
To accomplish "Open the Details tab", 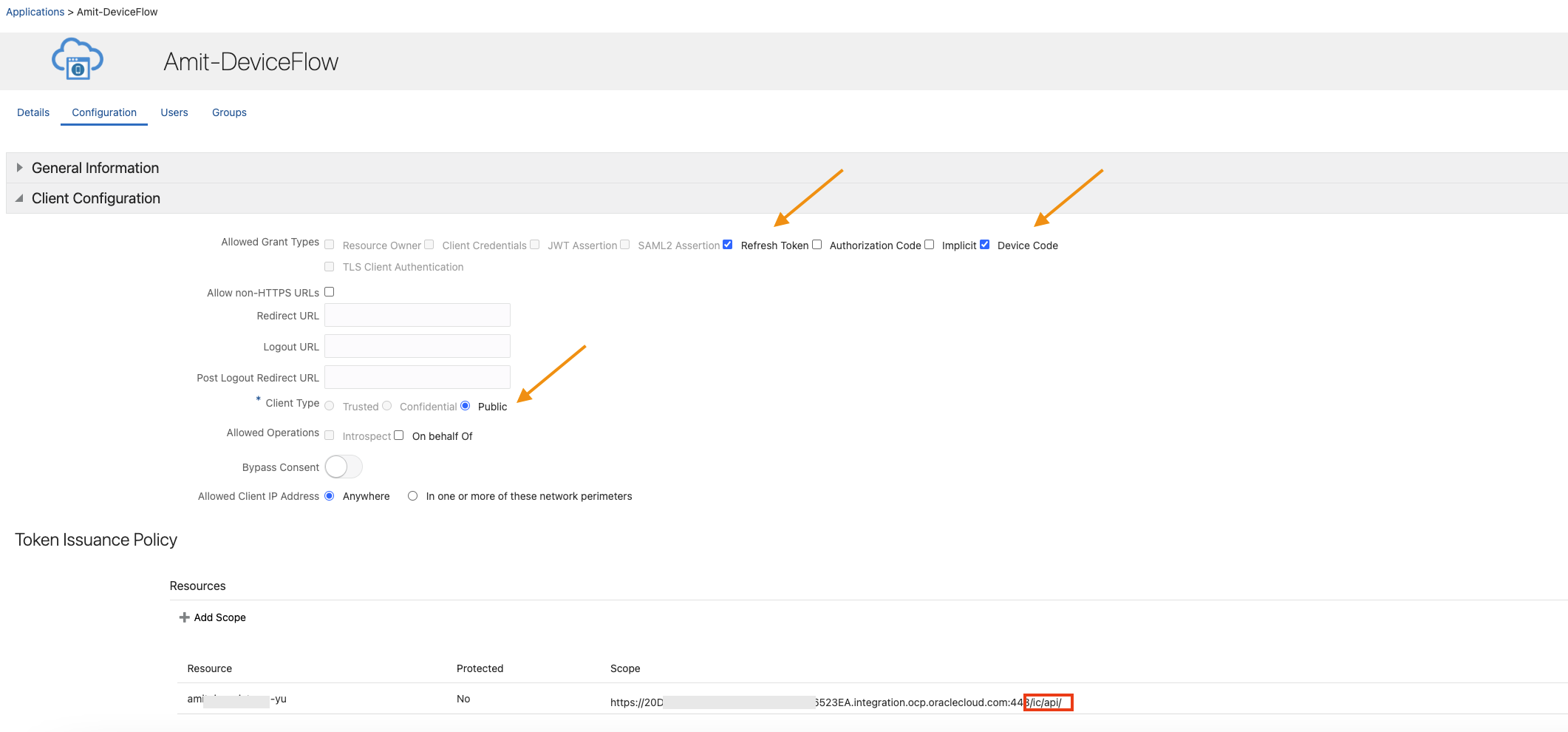I will click(33, 112).
